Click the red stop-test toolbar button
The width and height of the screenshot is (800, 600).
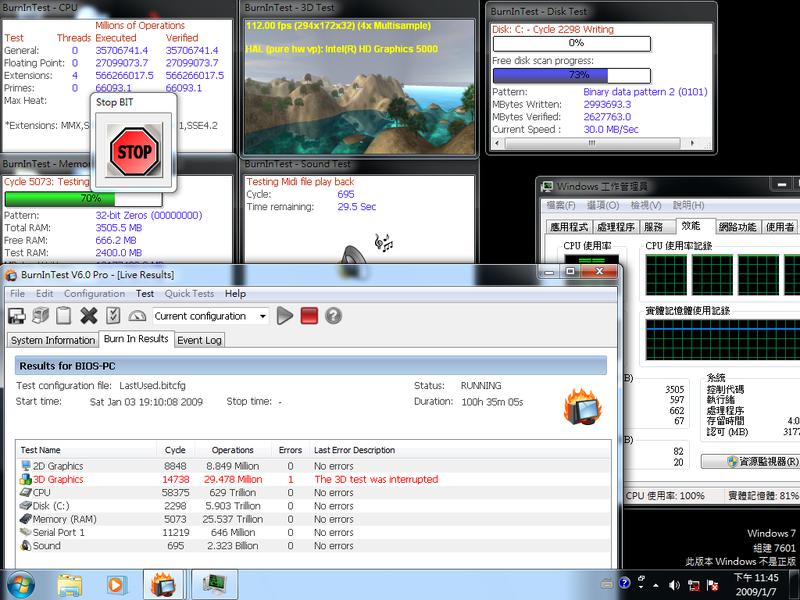click(309, 316)
